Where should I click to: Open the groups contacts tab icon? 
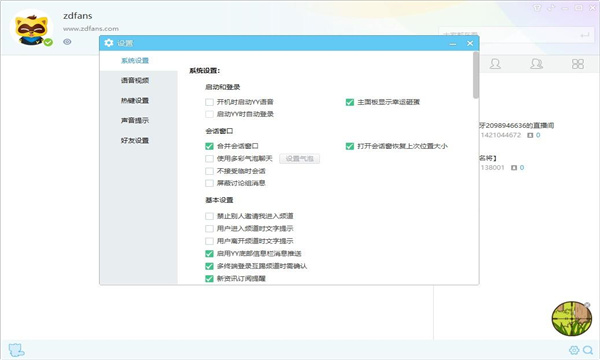tap(536, 64)
